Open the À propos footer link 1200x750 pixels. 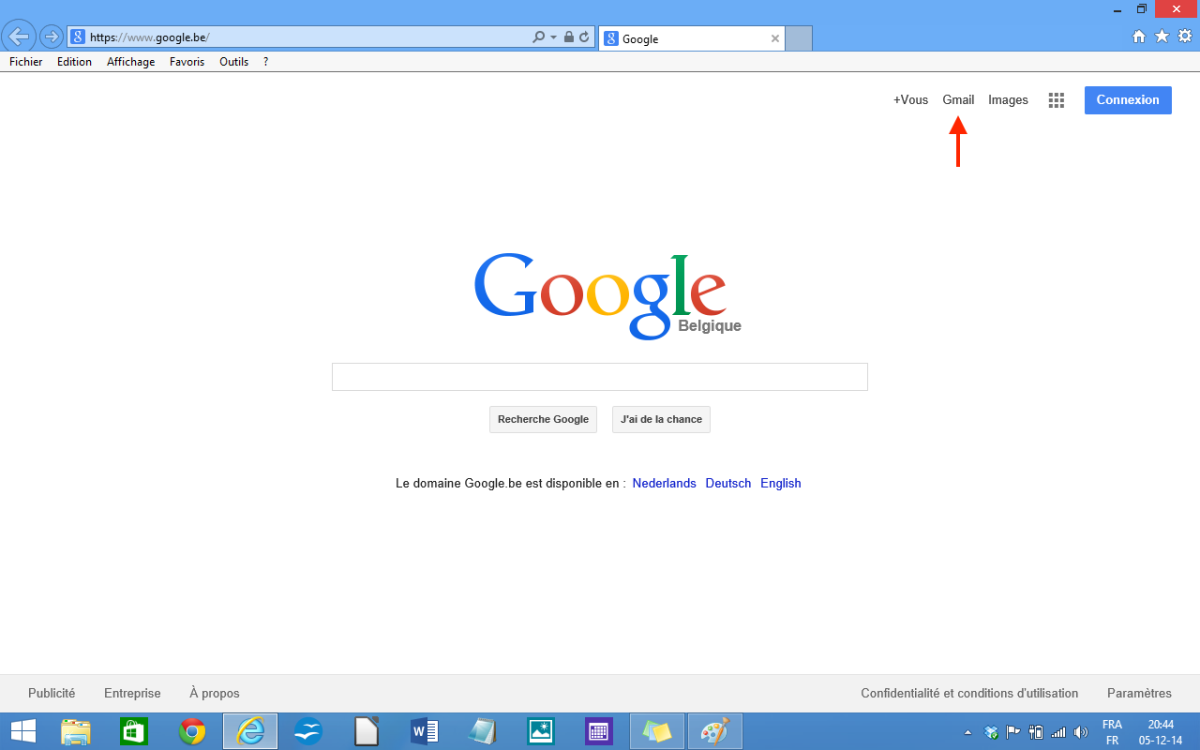(214, 693)
